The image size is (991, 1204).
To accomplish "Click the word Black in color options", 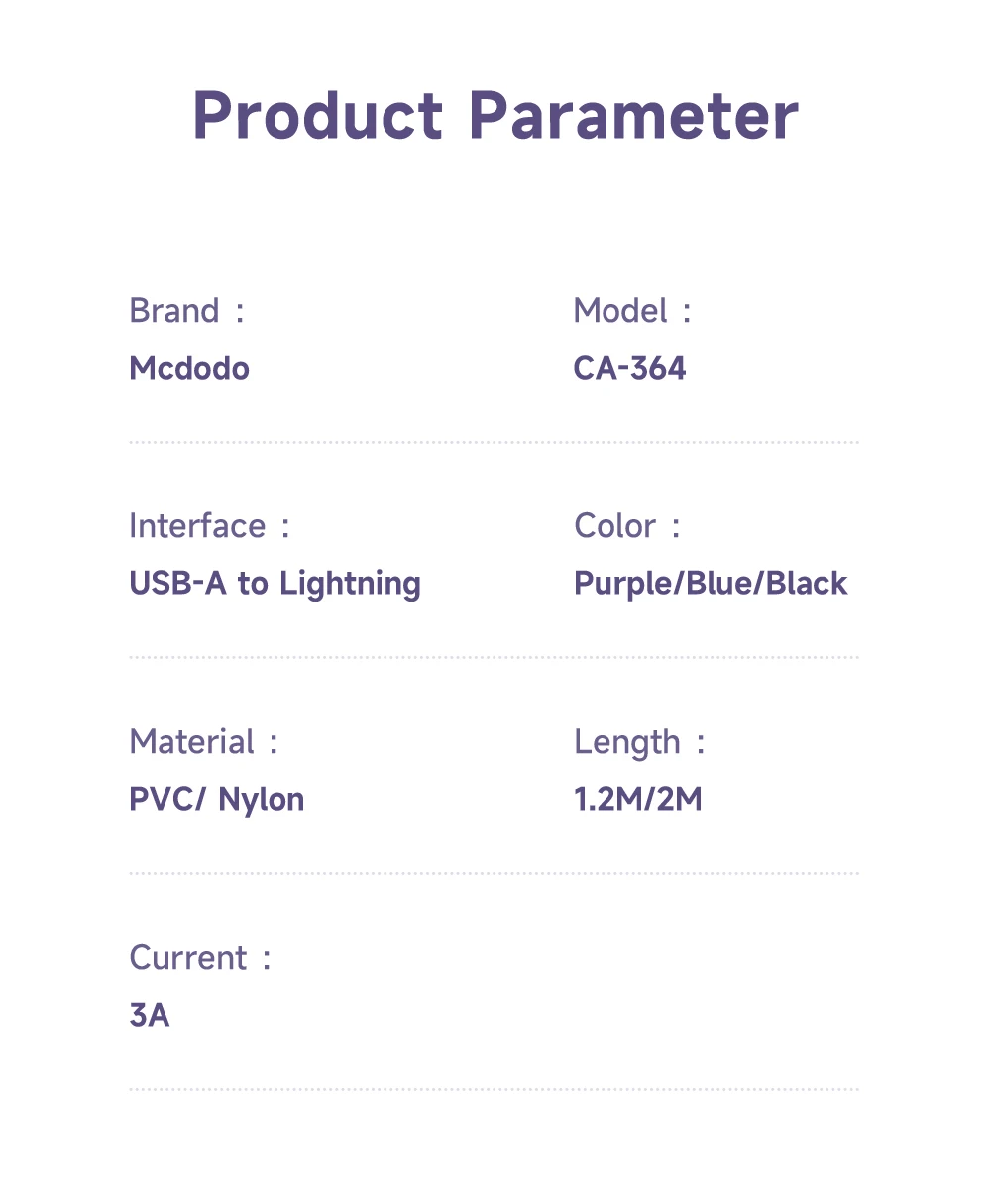I will click(x=807, y=584).
